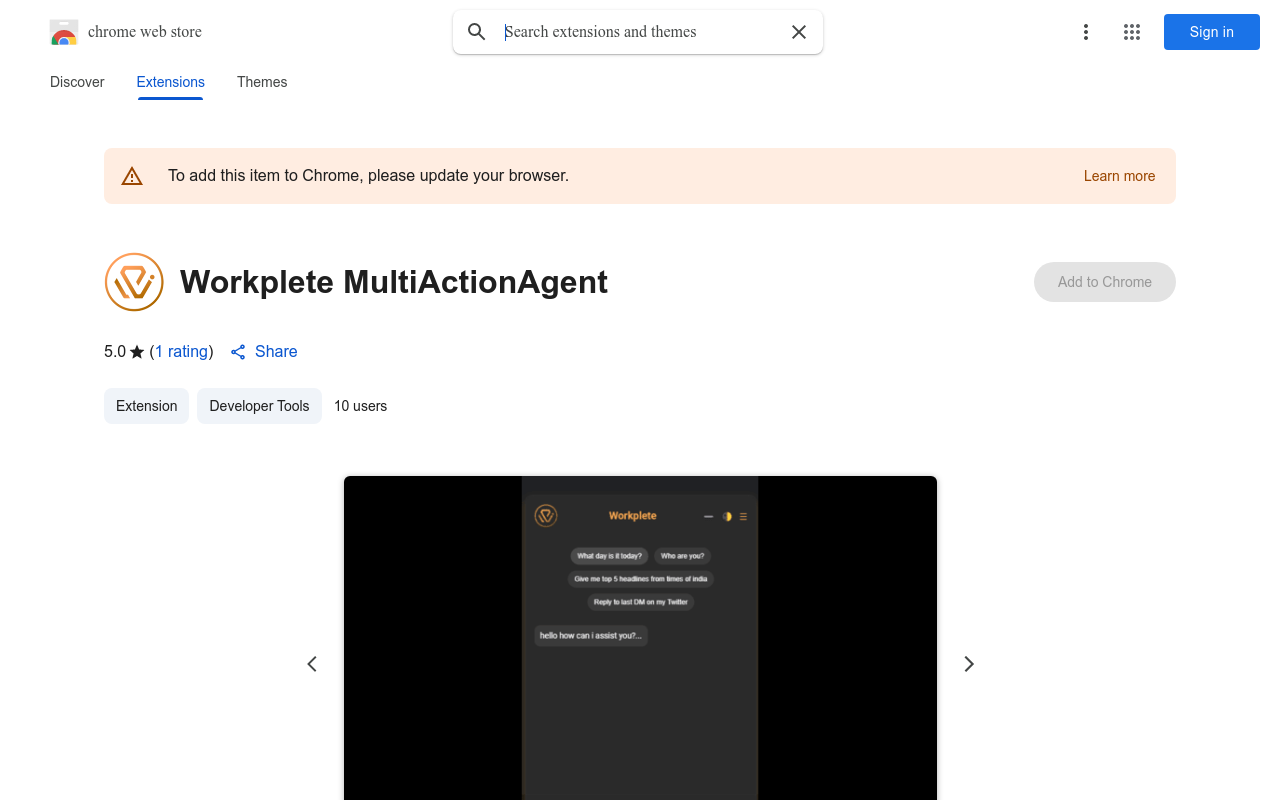The height and width of the screenshot is (800, 1280).
Task: Switch to the Themes tab
Action: pos(262,82)
